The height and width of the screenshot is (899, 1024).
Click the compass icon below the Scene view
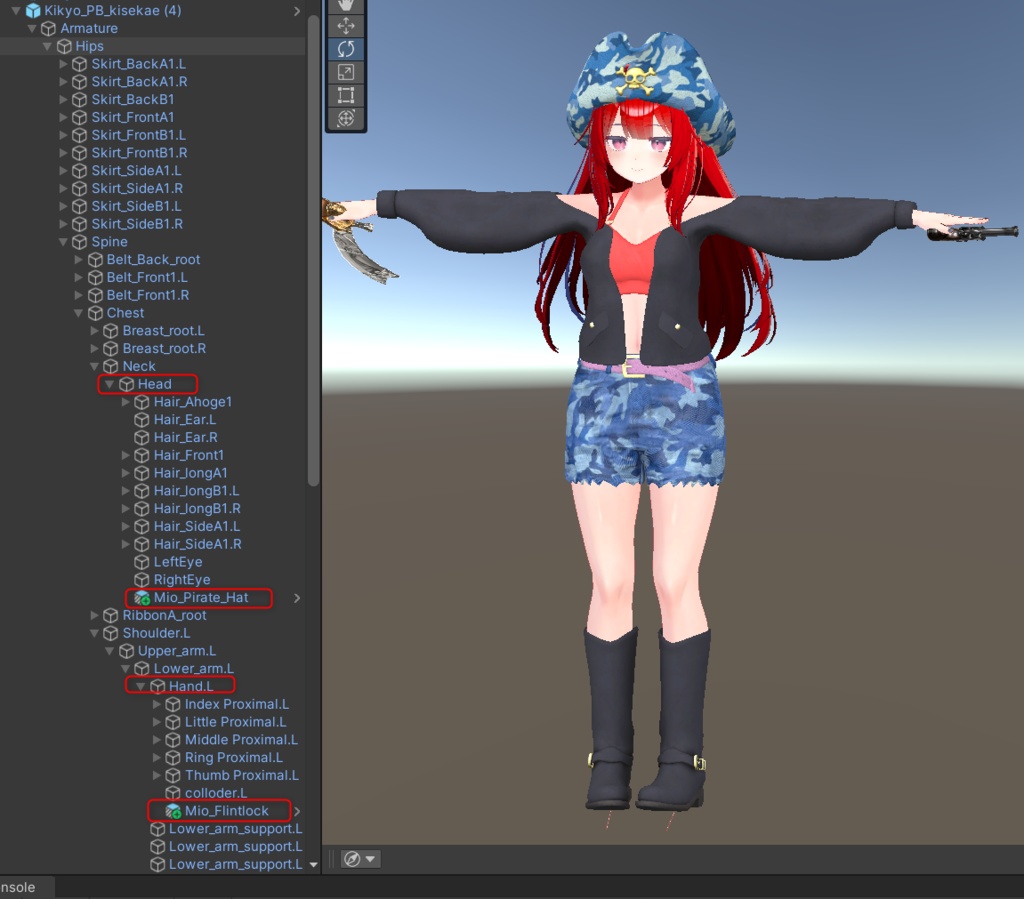[x=352, y=858]
